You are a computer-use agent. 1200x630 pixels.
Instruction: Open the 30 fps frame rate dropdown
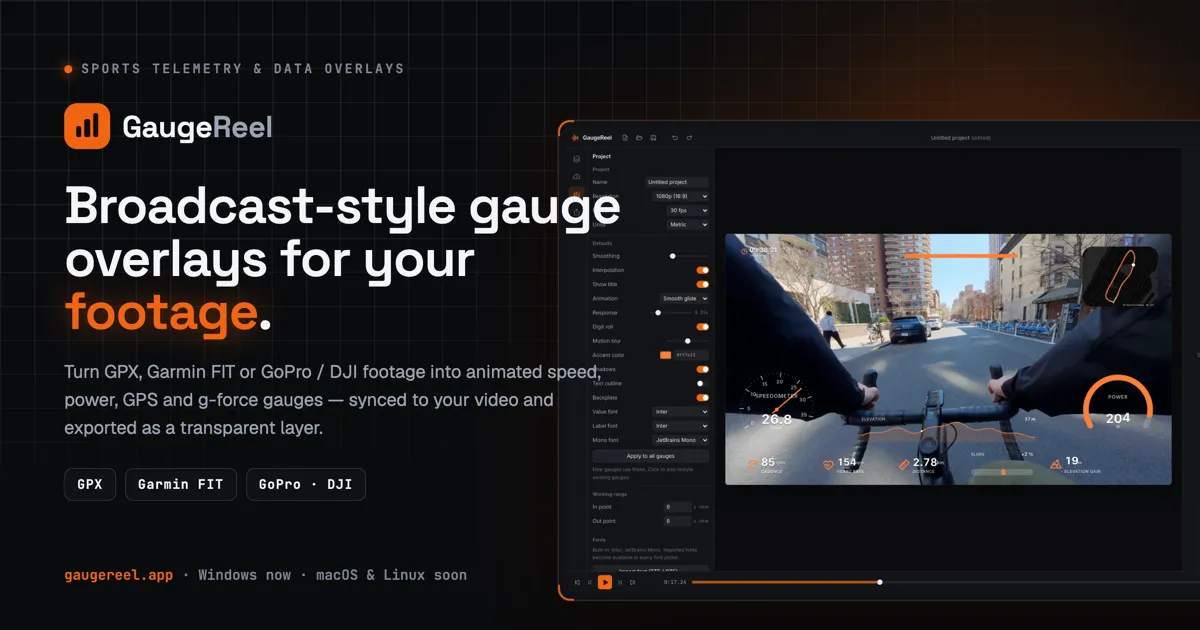click(688, 210)
